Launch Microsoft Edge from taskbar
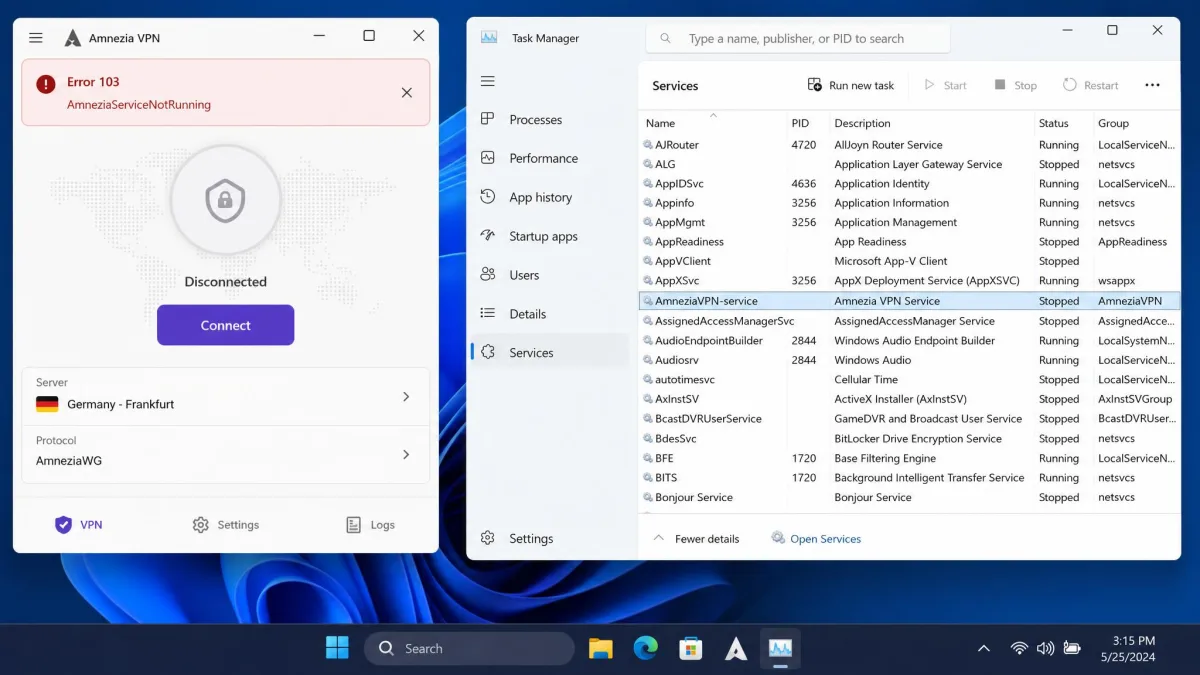This screenshot has width=1200, height=675. click(x=646, y=648)
